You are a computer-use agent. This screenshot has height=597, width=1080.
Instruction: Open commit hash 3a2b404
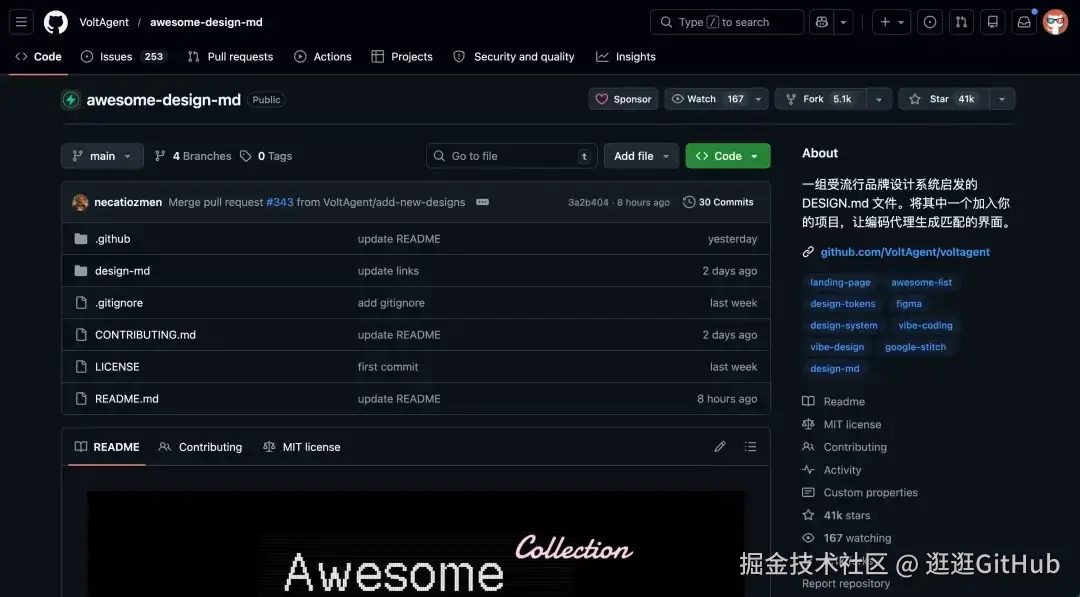(588, 202)
